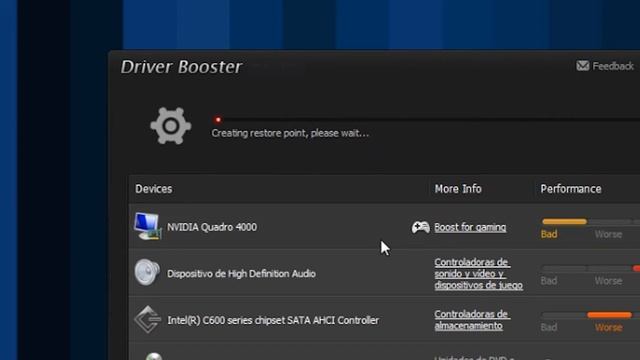Click the Bad label in SATA row
This screenshot has width=640, height=360.
click(549, 327)
